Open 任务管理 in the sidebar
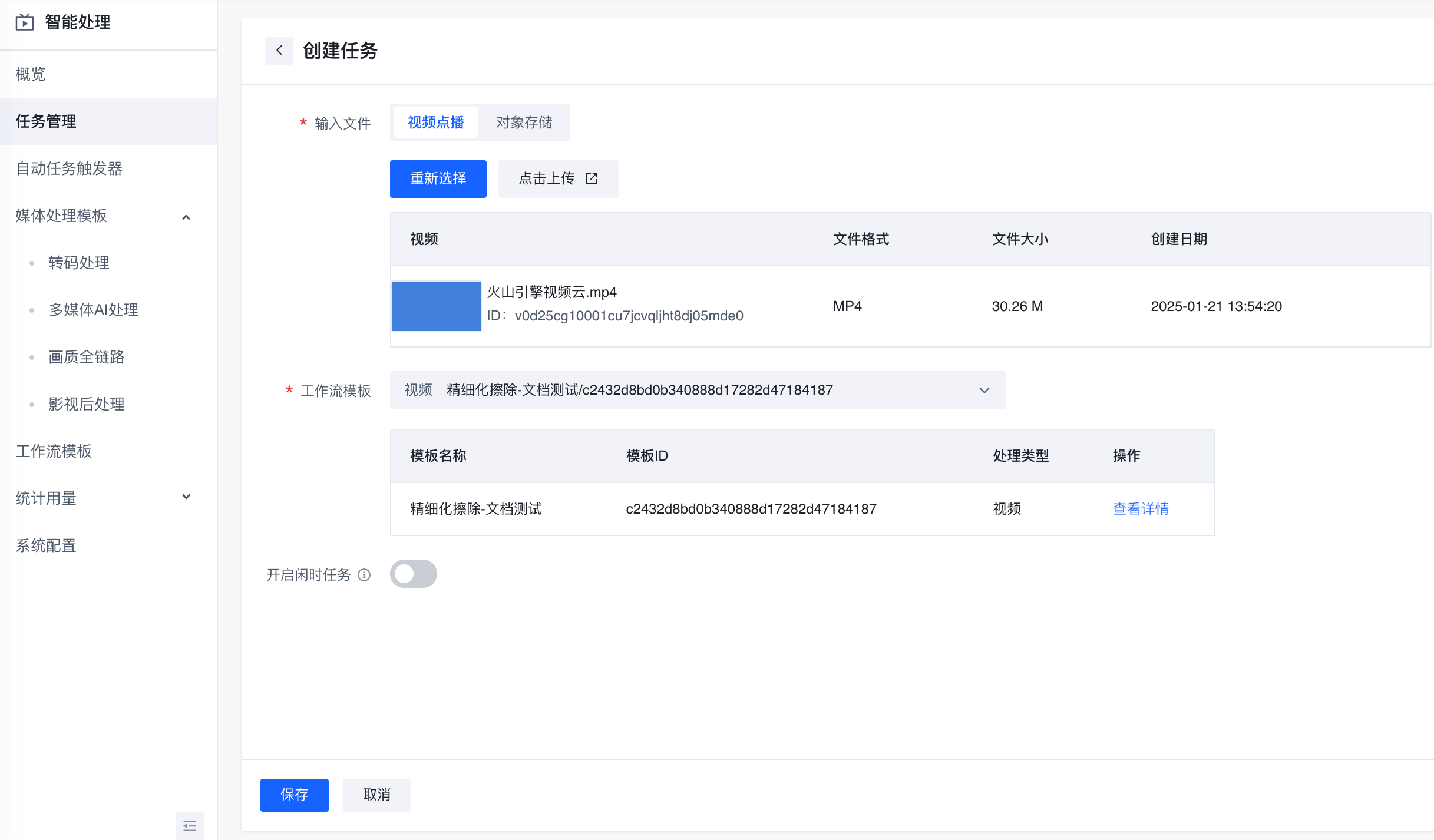Screen dimensions: 1434x840 tap(108, 121)
